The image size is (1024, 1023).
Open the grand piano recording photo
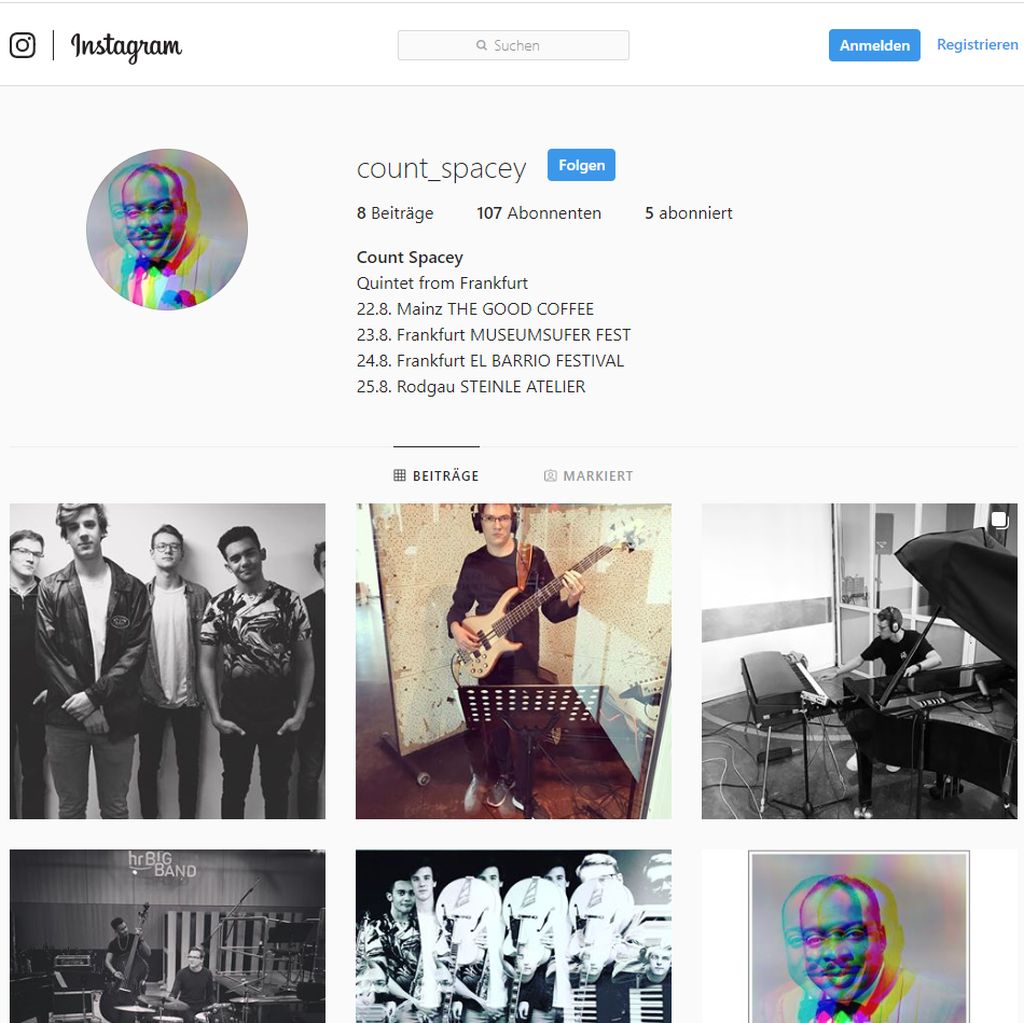click(x=859, y=660)
